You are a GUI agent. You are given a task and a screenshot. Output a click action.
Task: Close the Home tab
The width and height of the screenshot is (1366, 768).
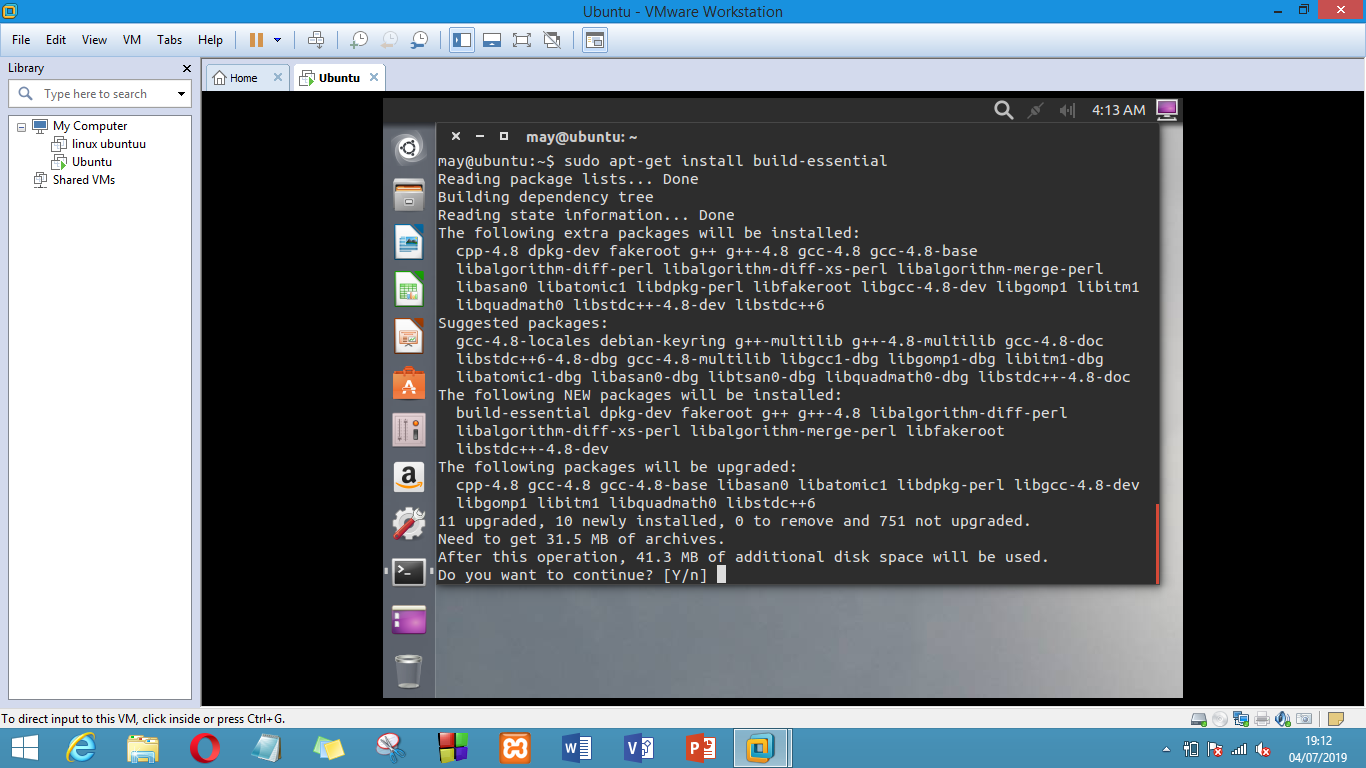click(278, 77)
